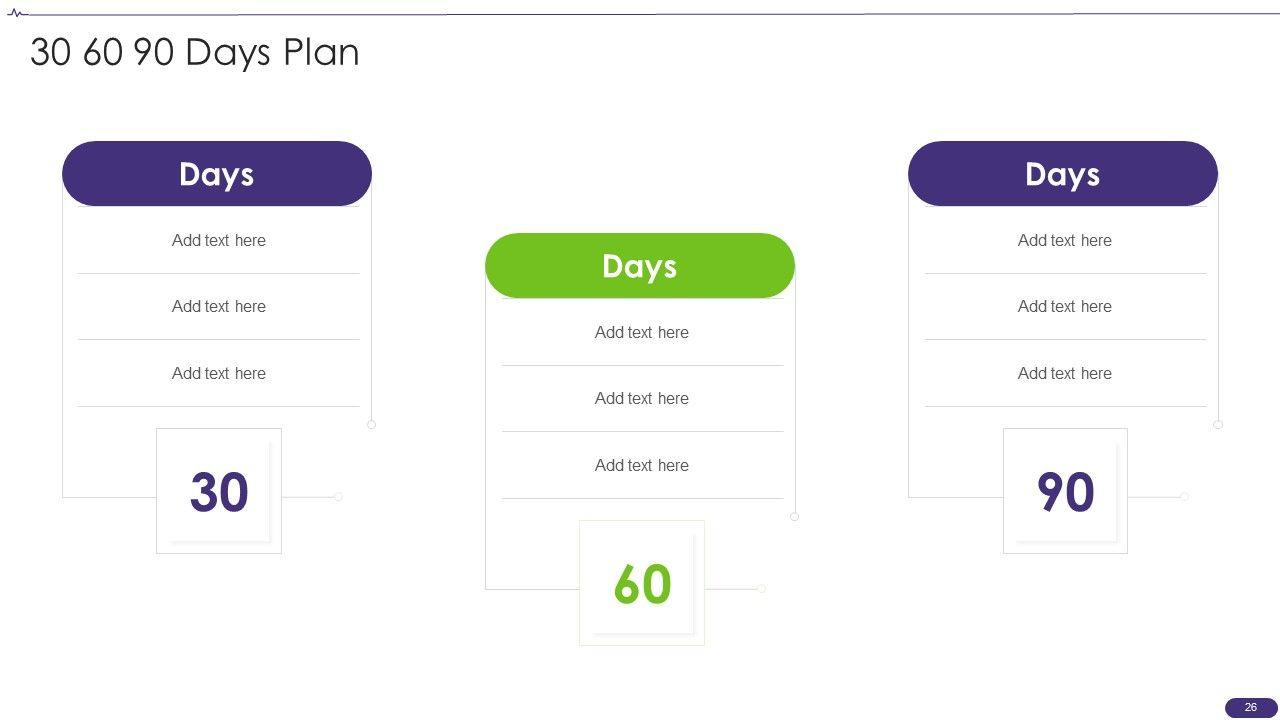Click first 'Add text here' under 30-day column
Image resolution: width=1280 pixels, height=720 pixels.
point(219,240)
